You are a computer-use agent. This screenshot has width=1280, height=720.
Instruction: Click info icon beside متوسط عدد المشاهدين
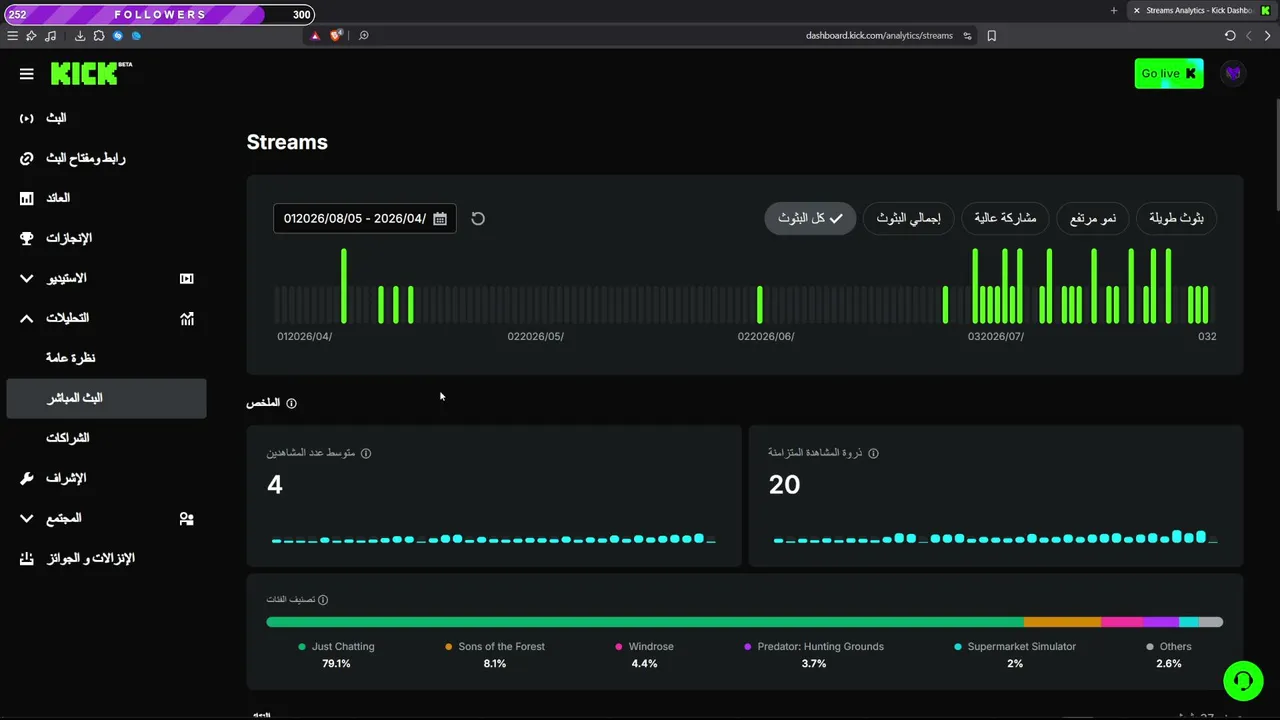366,453
